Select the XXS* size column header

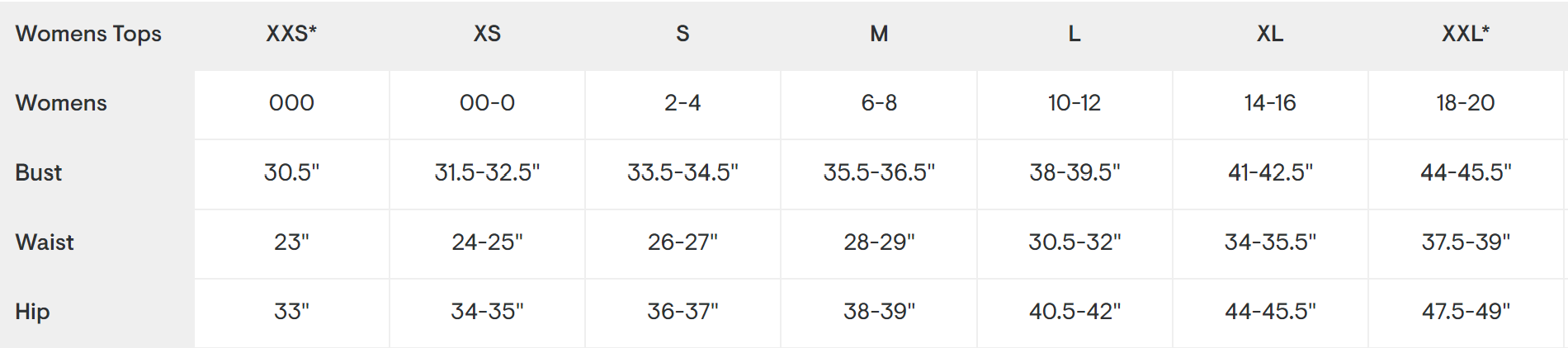[x=291, y=34]
